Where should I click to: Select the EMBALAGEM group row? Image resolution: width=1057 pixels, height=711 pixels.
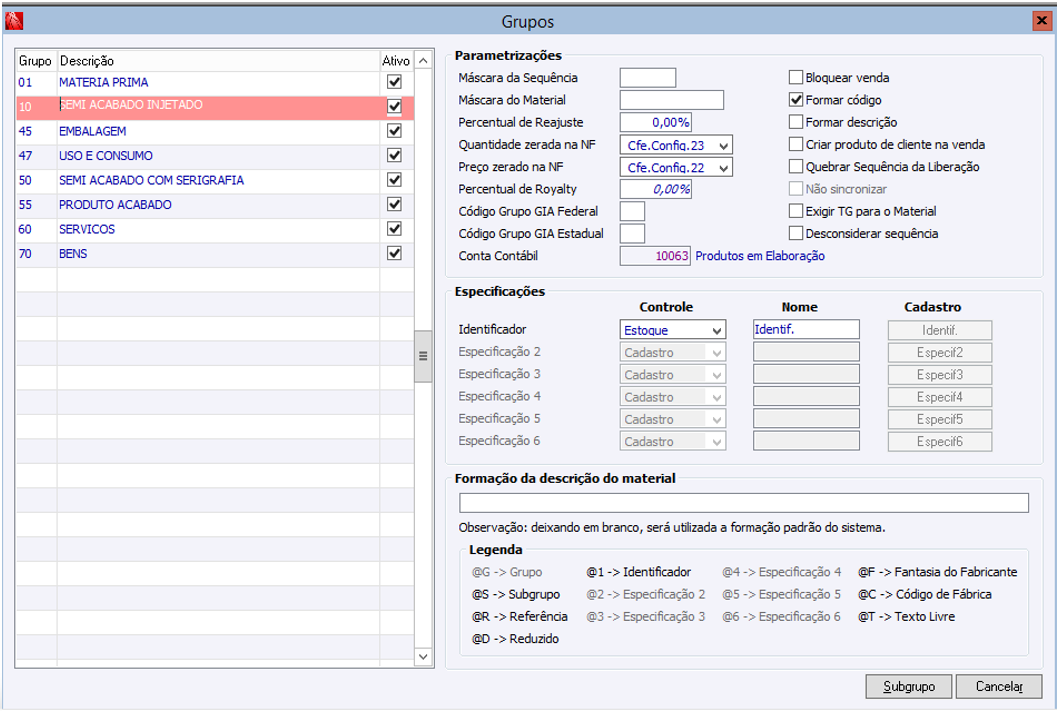[x=215, y=131]
